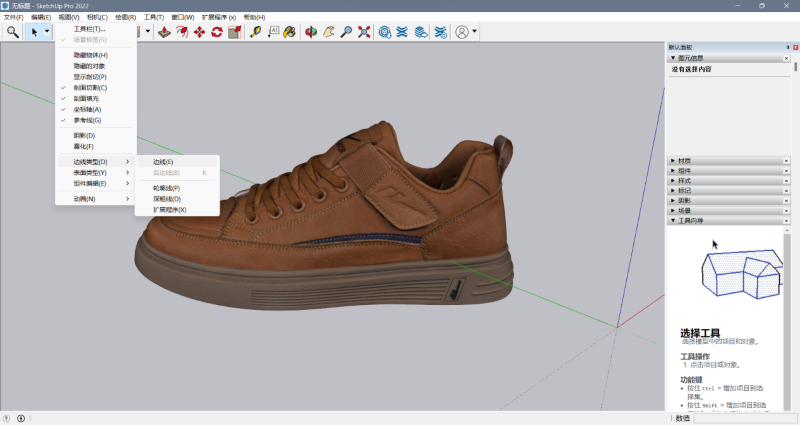Click the default tray vertical scrollbar
Screen dimensions: 800x425
click(795, 67)
